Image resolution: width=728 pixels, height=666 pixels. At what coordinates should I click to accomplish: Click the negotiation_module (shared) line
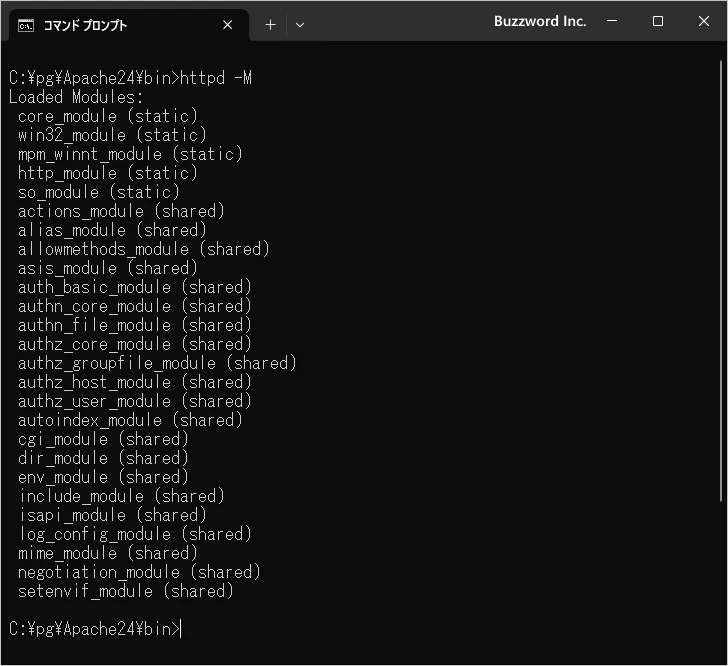point(139,572)
